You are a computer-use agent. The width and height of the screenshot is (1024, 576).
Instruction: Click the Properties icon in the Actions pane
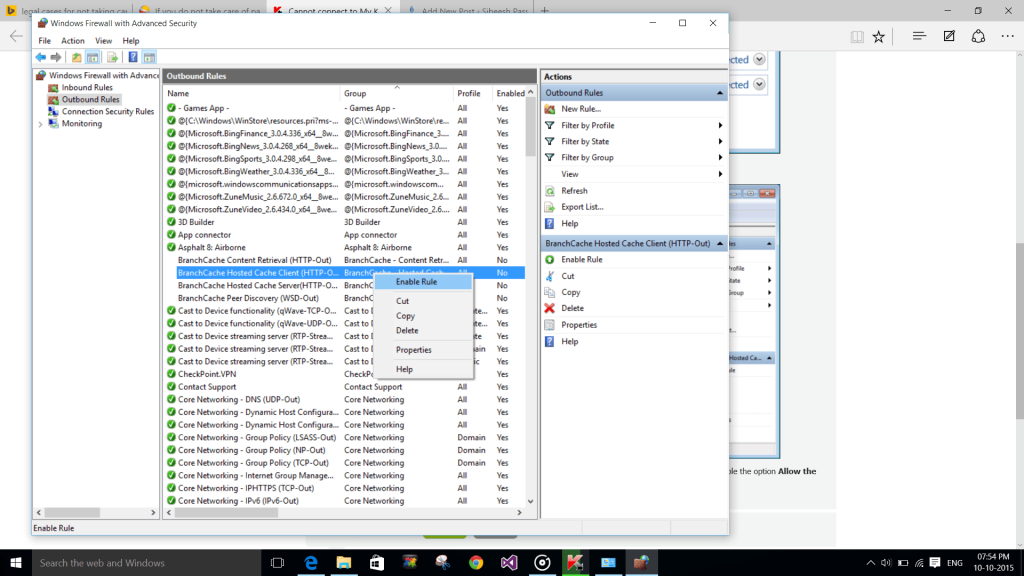click(550, 325)
